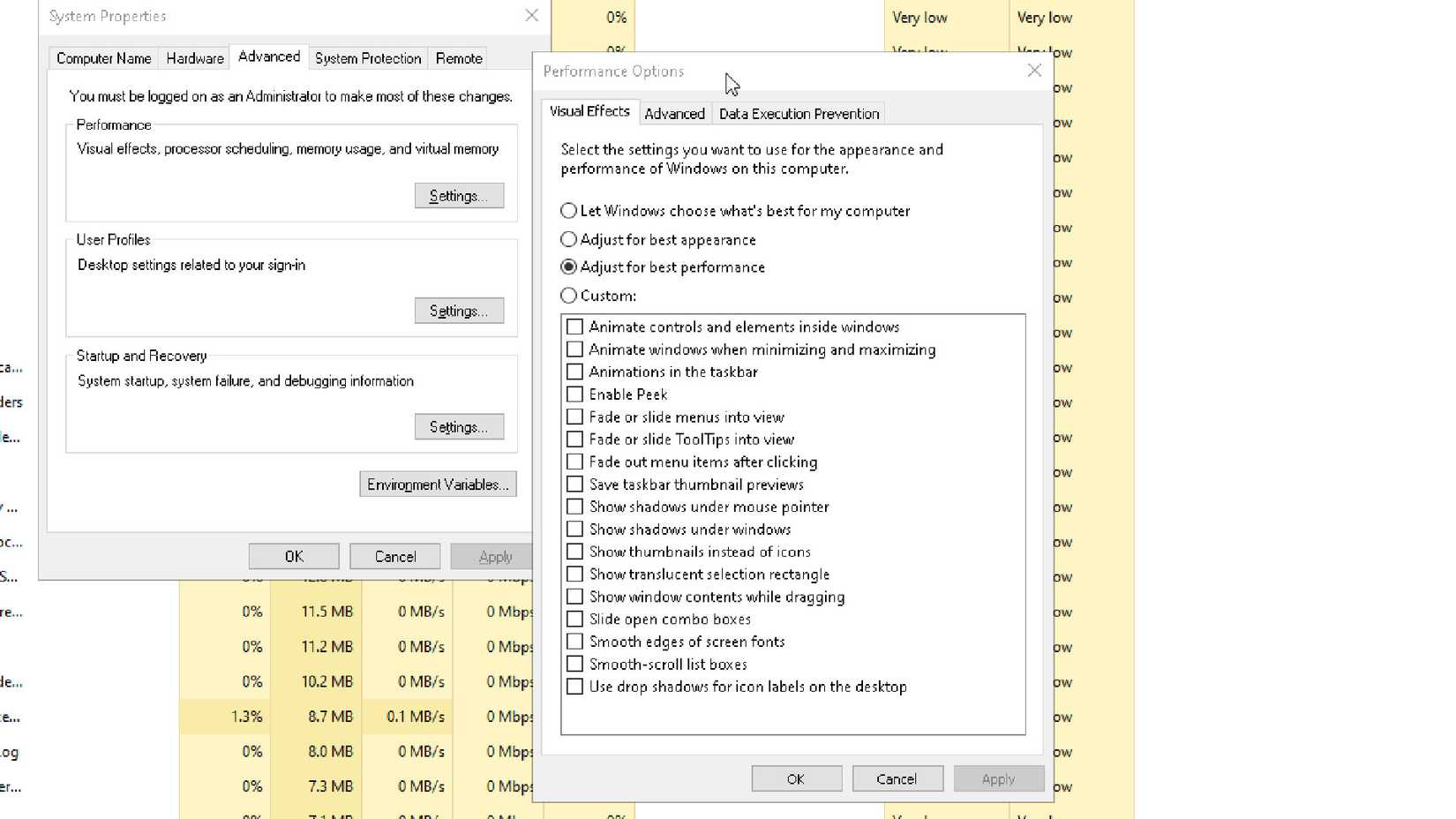Close the Performance Options dialog
Image resolution: width=1456 pixels, height=819 pixels.
(x=1034, y=71)
